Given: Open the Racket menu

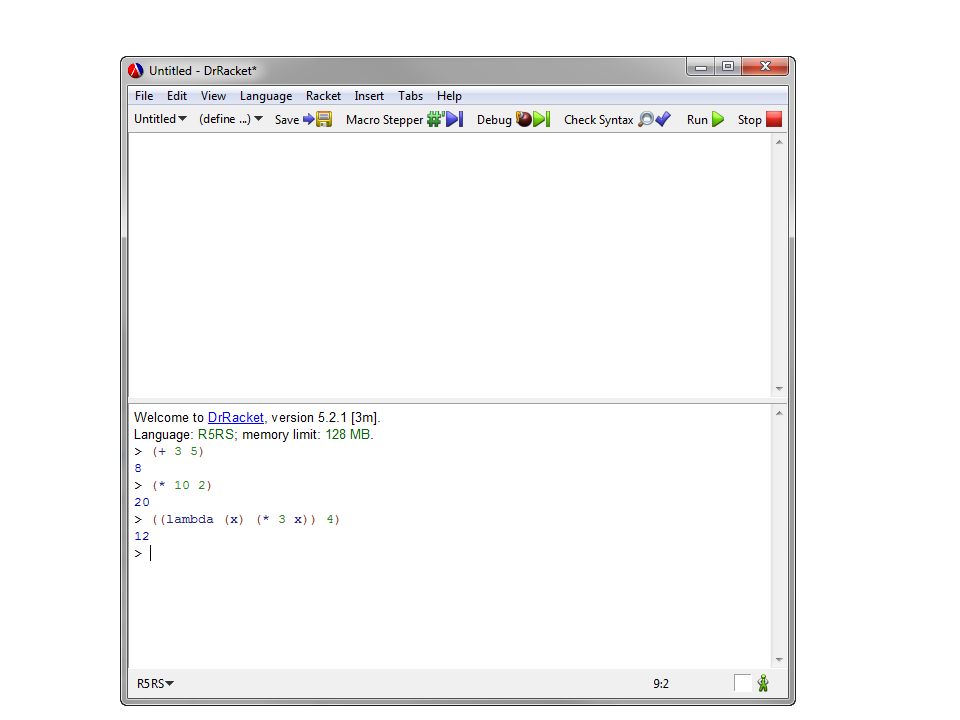Looking at the screenshot, I should 323,96.
